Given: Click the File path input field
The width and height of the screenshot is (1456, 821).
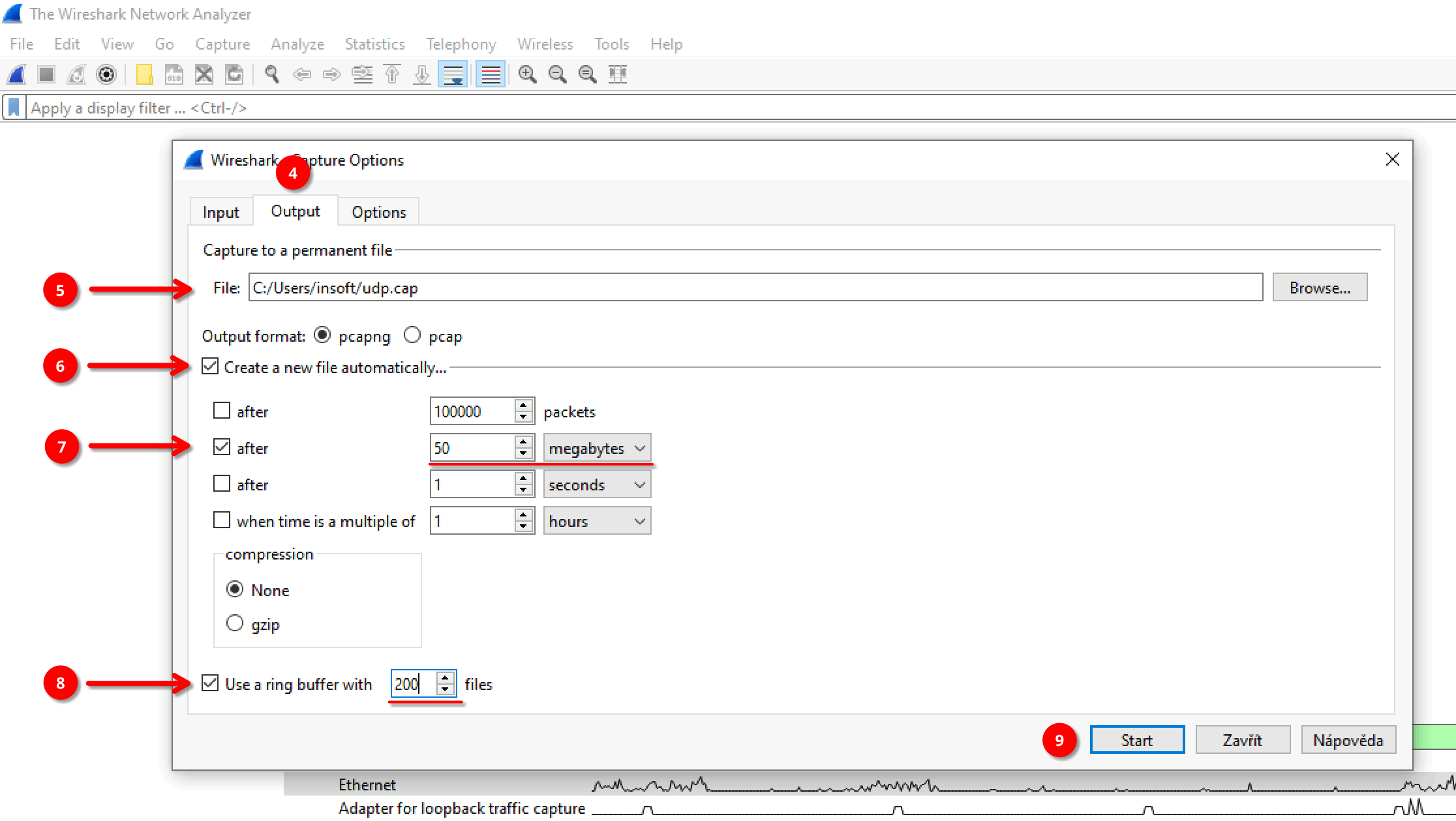Looking at the screenshot, I should point(755,288).
